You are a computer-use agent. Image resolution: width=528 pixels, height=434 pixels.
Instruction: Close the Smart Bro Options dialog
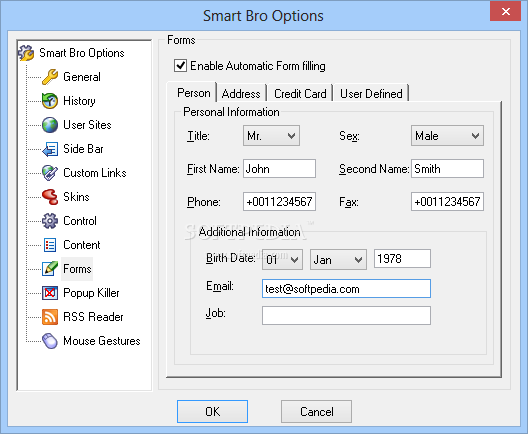click(x=505, y=11)
